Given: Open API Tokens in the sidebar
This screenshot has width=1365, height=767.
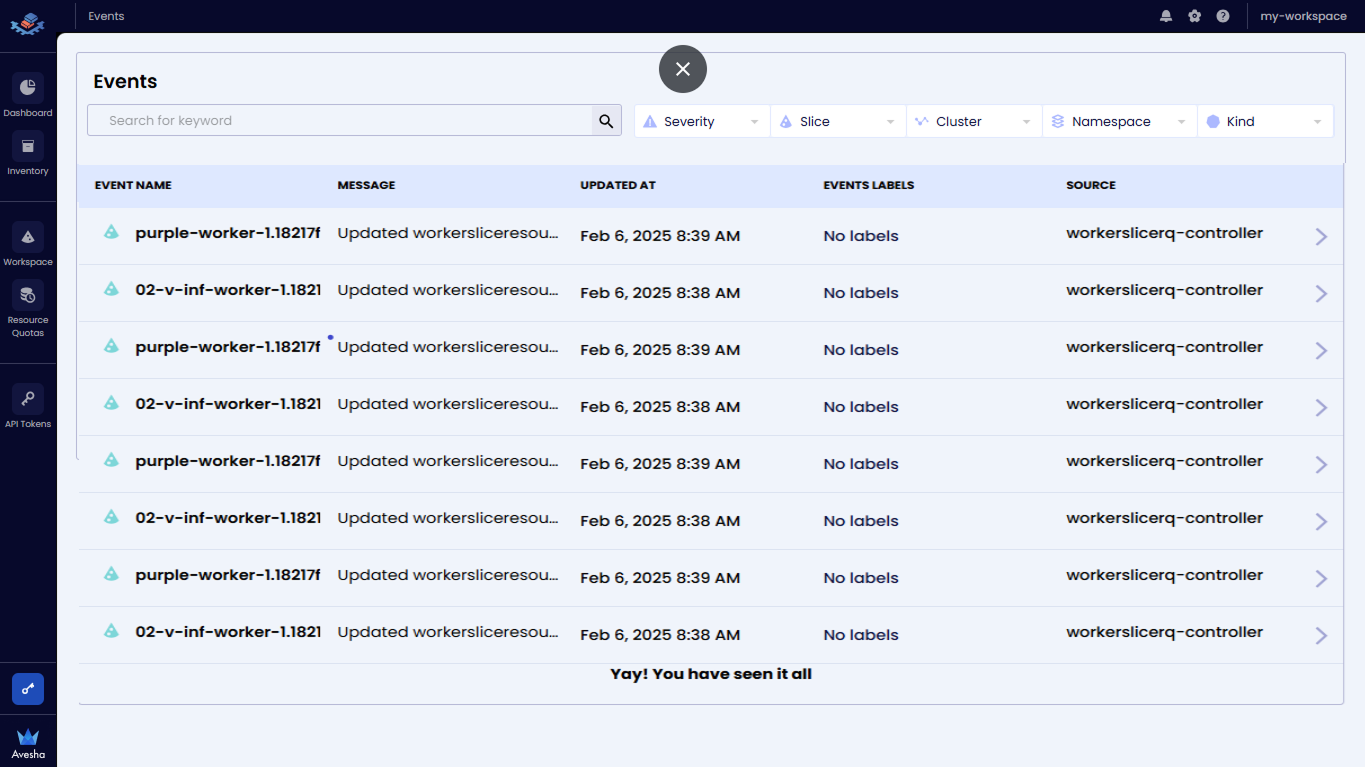Looking at the screenshot, I should point(28,400).
